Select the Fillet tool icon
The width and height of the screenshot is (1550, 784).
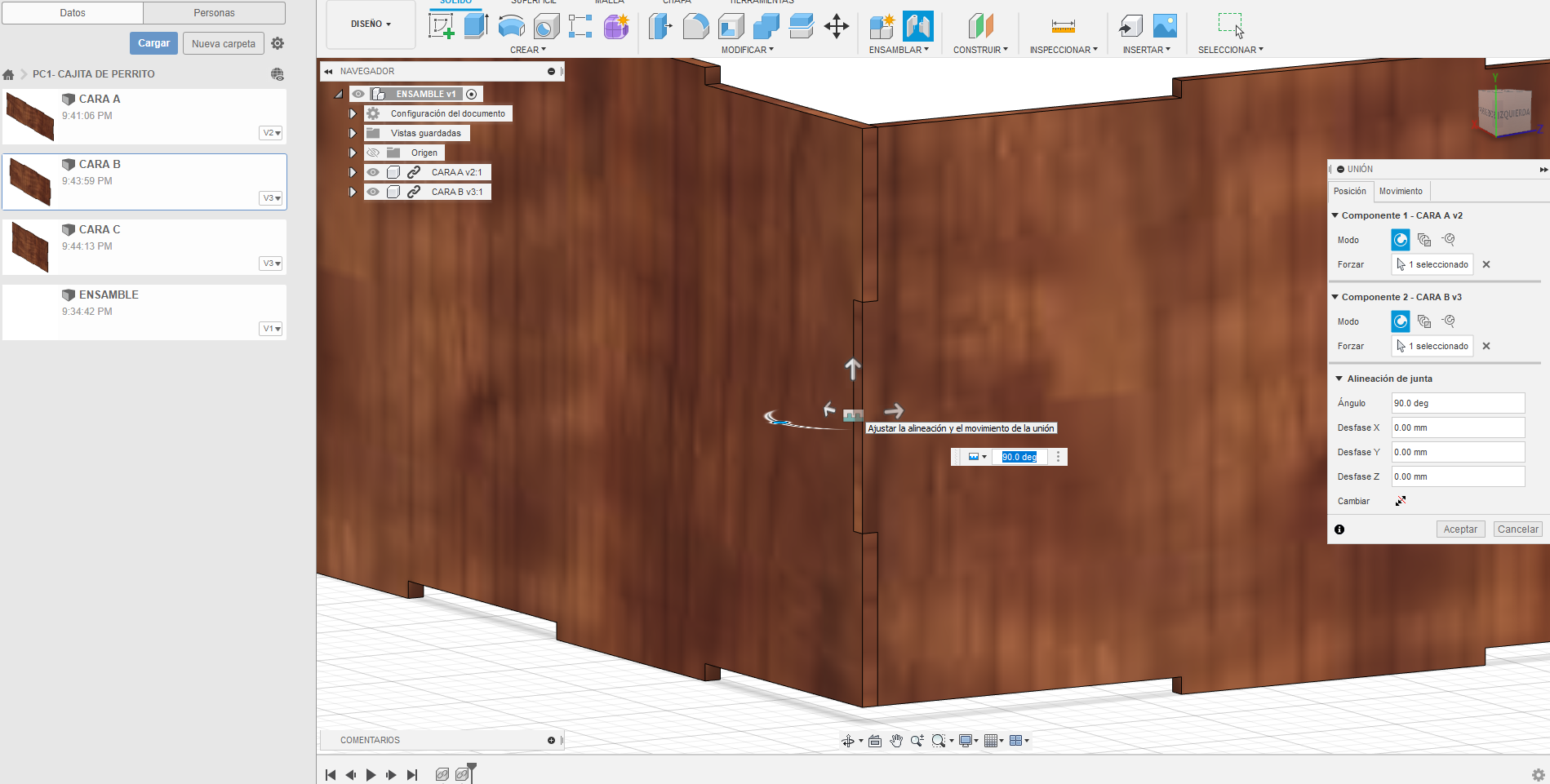click(695, 26)
